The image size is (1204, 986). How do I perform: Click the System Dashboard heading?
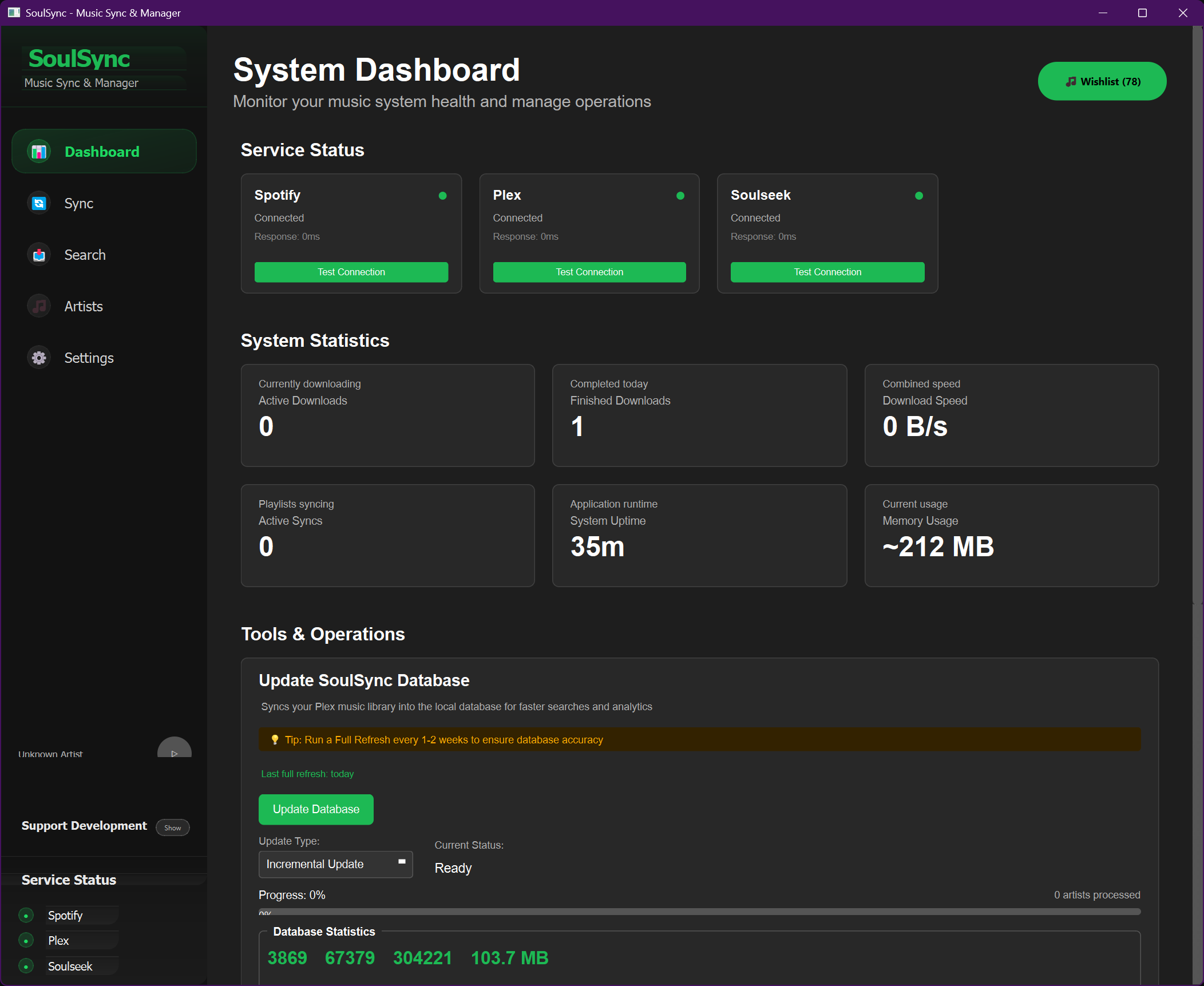tap(377, 70)
